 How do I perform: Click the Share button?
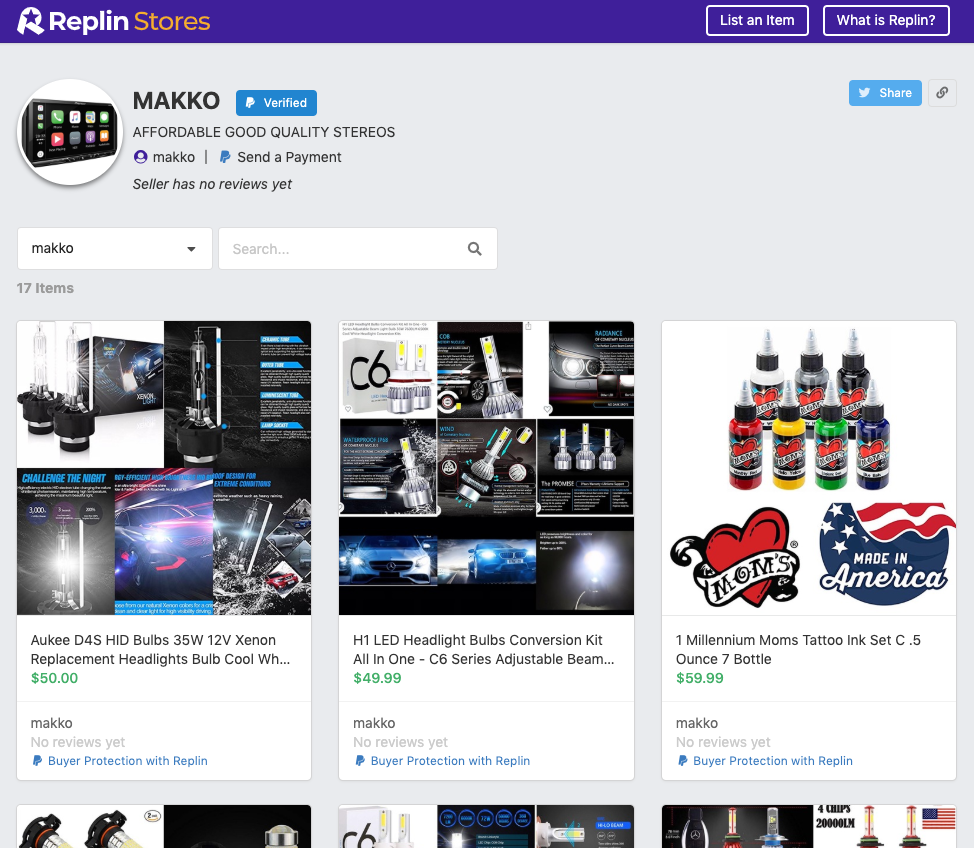click(x=886, y=92)
